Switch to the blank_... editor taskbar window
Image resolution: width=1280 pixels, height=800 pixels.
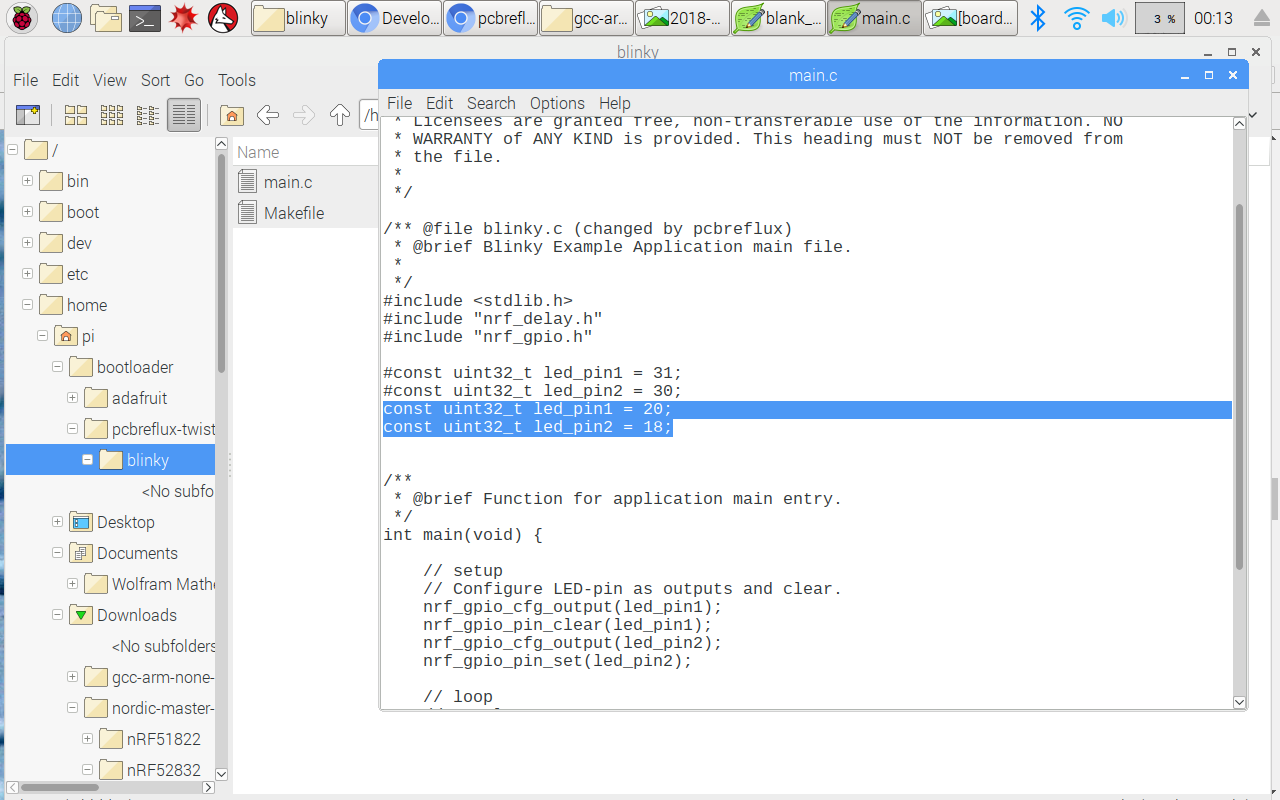tap(778, 18)
